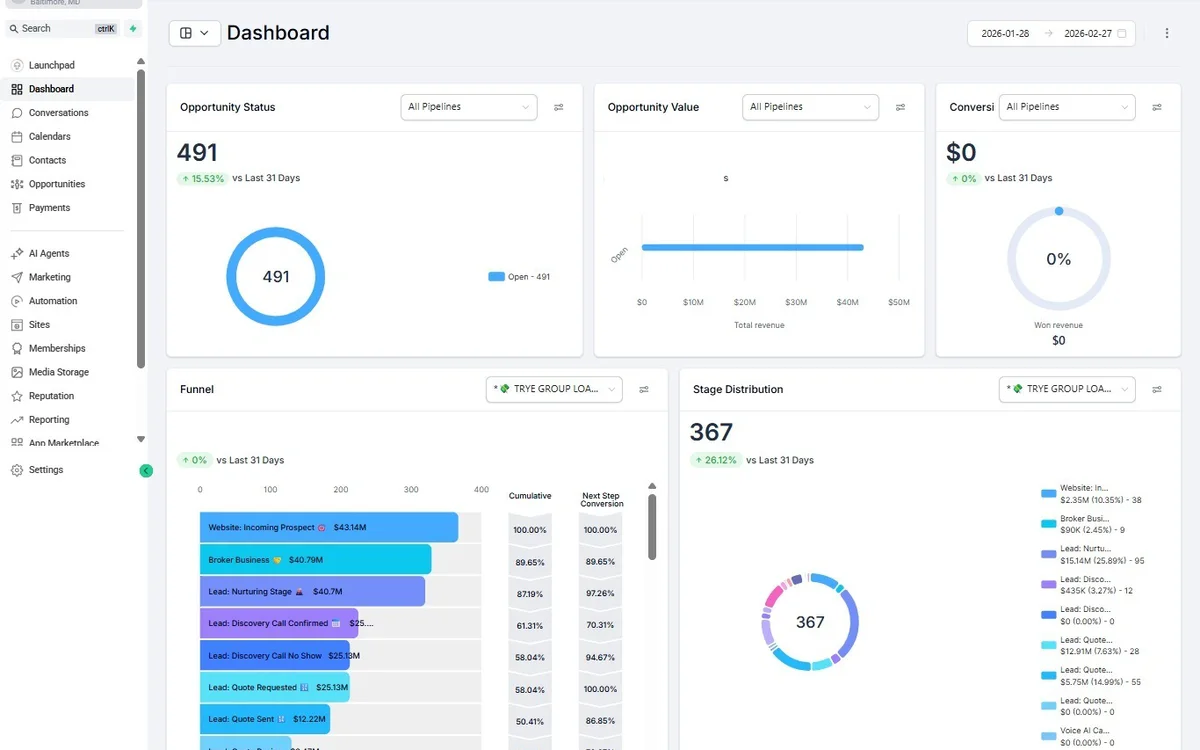Click the Conversations menu label
Image resolution: width=1200 pixels, height=750 pixels.
point(58,113)
